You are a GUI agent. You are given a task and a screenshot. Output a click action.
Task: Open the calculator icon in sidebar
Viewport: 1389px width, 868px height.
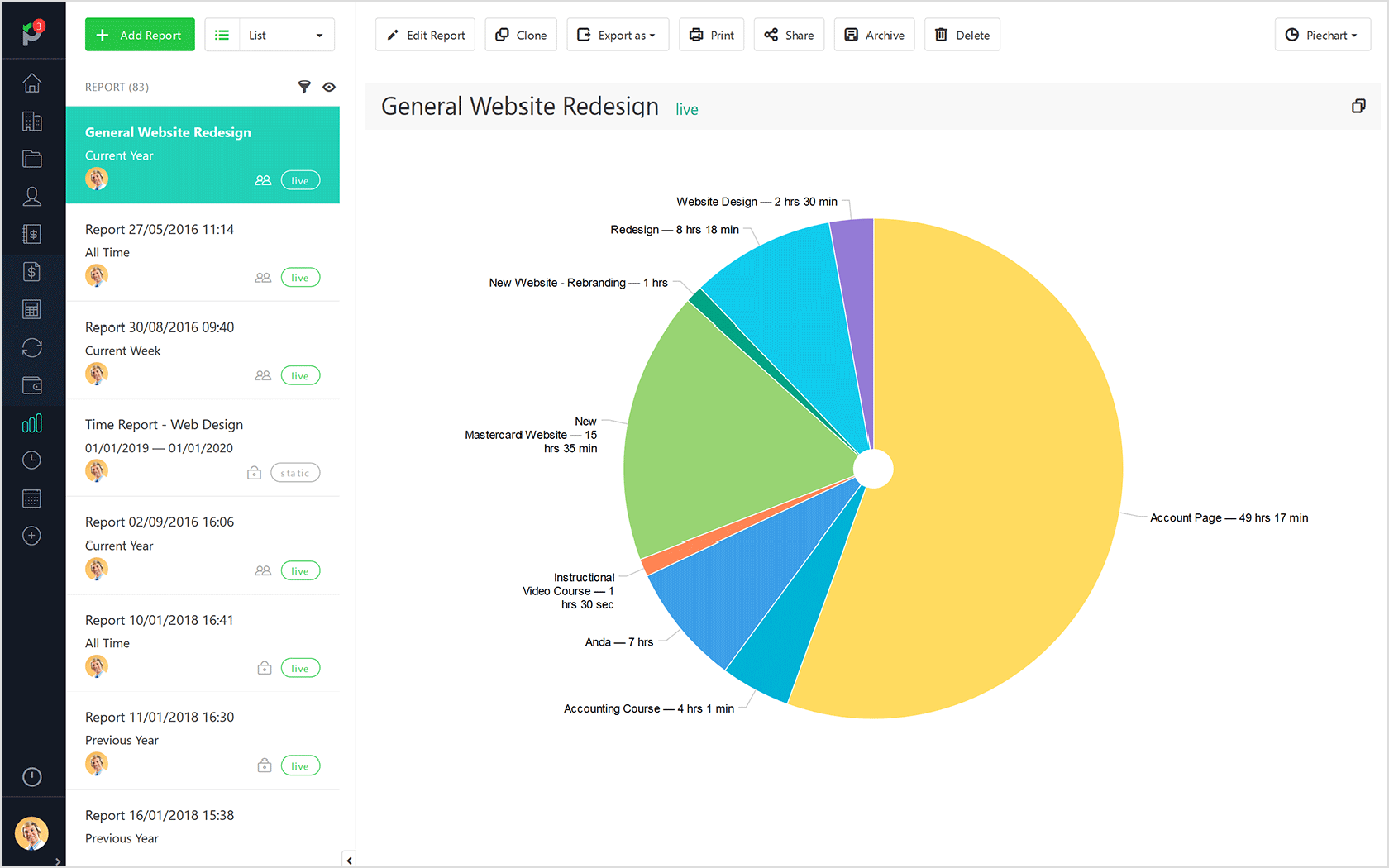coord(31,308)
